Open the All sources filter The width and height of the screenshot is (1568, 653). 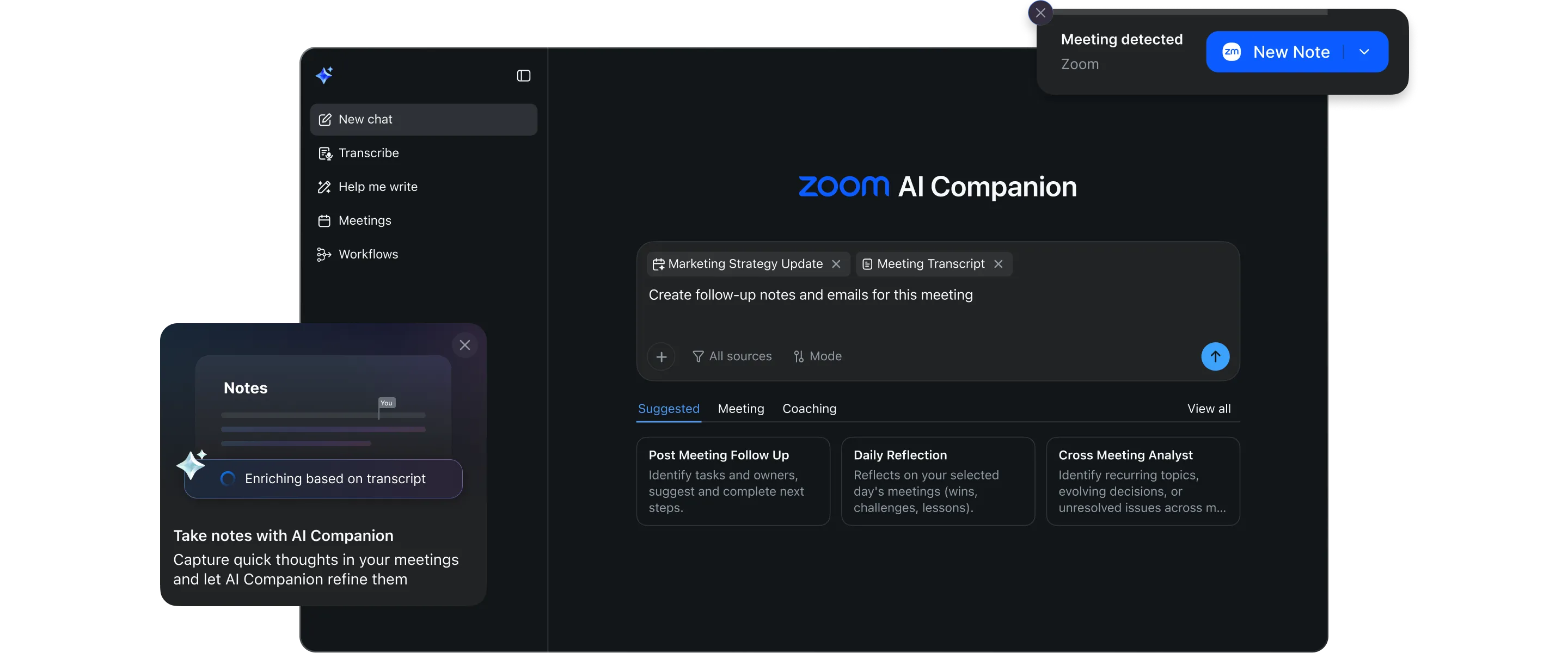(732, 356)
